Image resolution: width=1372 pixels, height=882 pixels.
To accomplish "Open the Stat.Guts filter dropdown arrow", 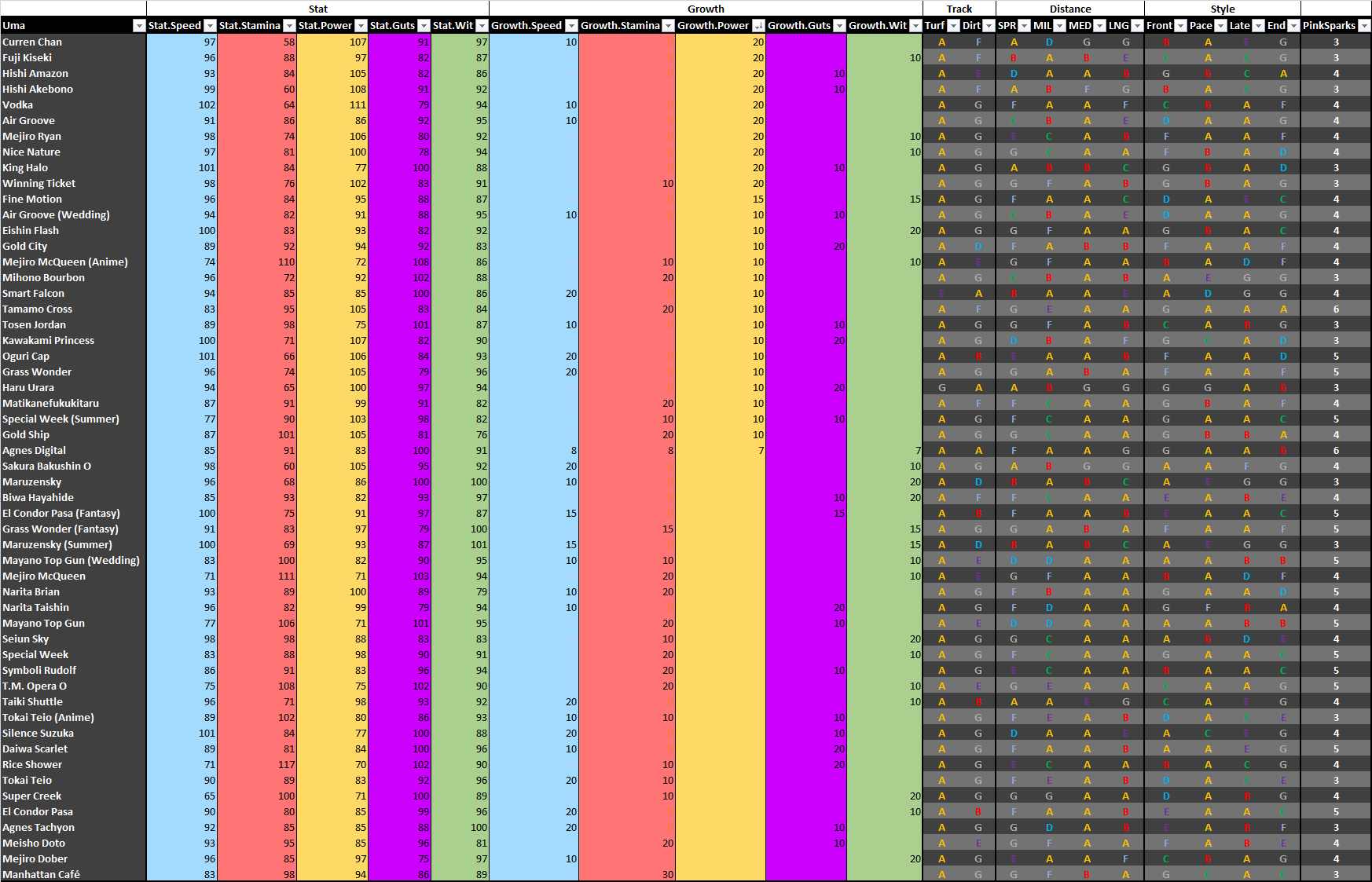I will (424, 26).
